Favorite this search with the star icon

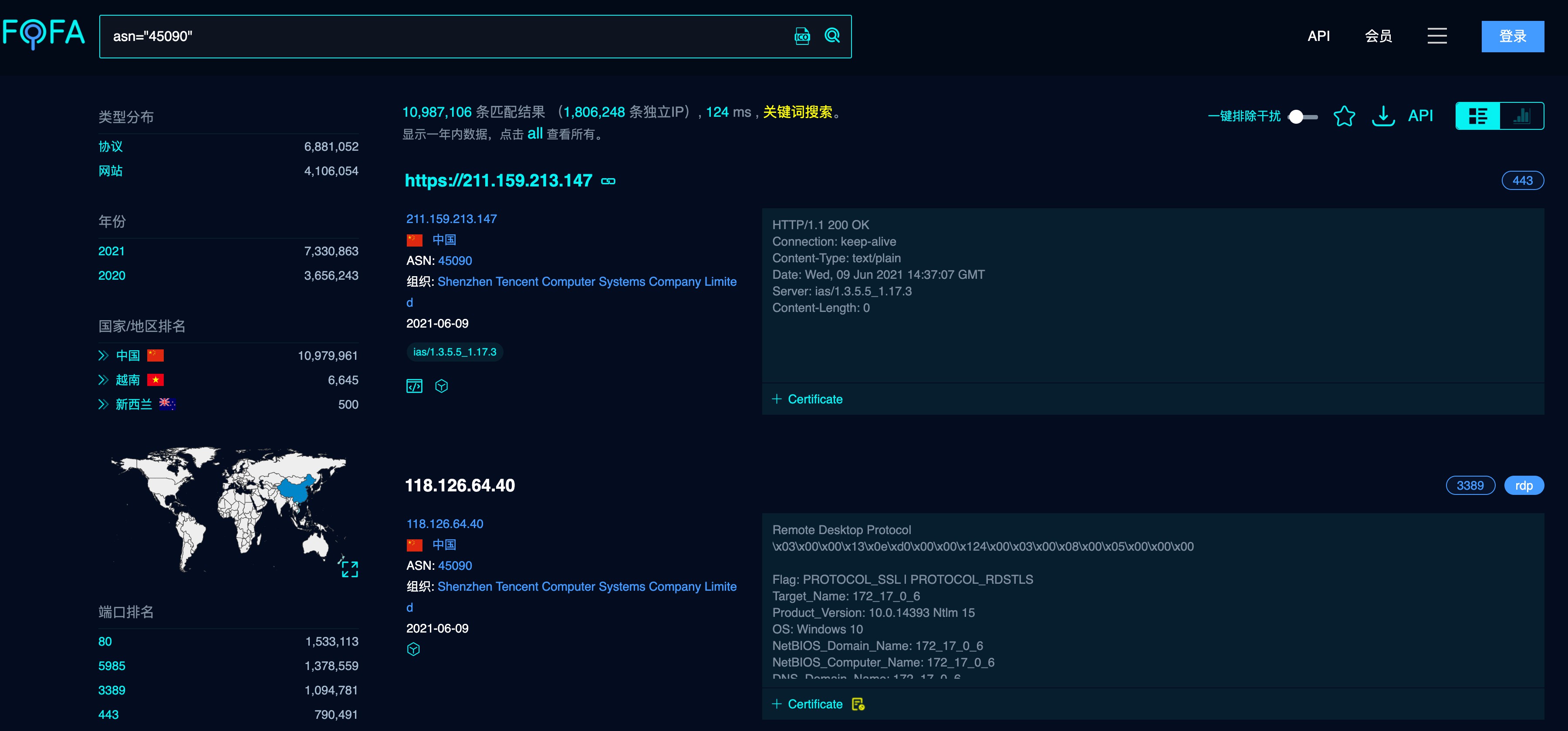pyautogui.click(x=1344, y=115)
